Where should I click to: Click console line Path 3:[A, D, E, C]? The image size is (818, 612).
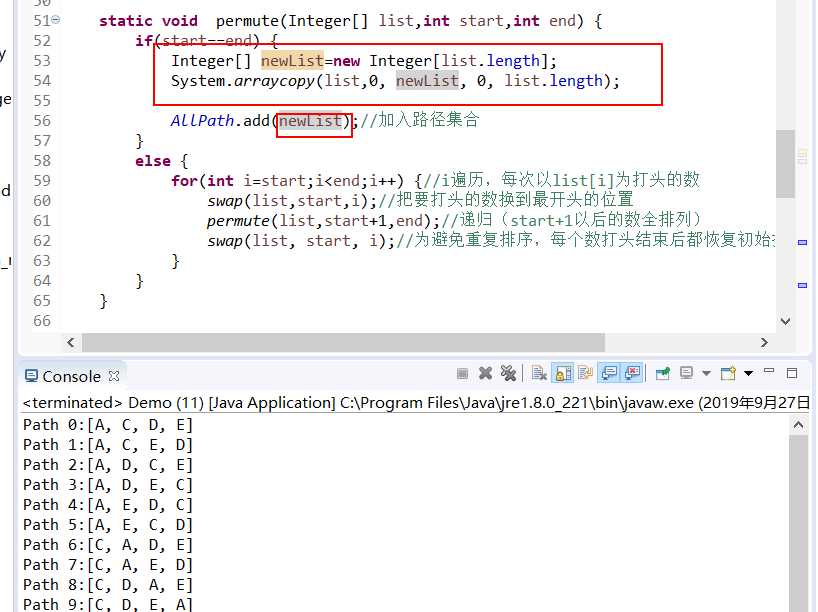pos(108,485)
